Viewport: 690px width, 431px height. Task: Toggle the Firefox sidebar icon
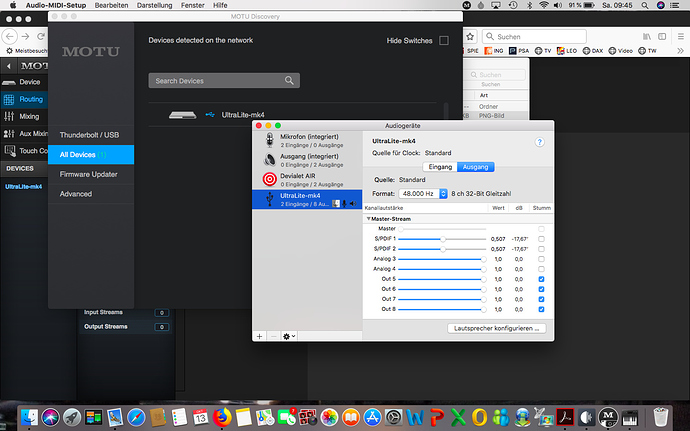(662, 37)
